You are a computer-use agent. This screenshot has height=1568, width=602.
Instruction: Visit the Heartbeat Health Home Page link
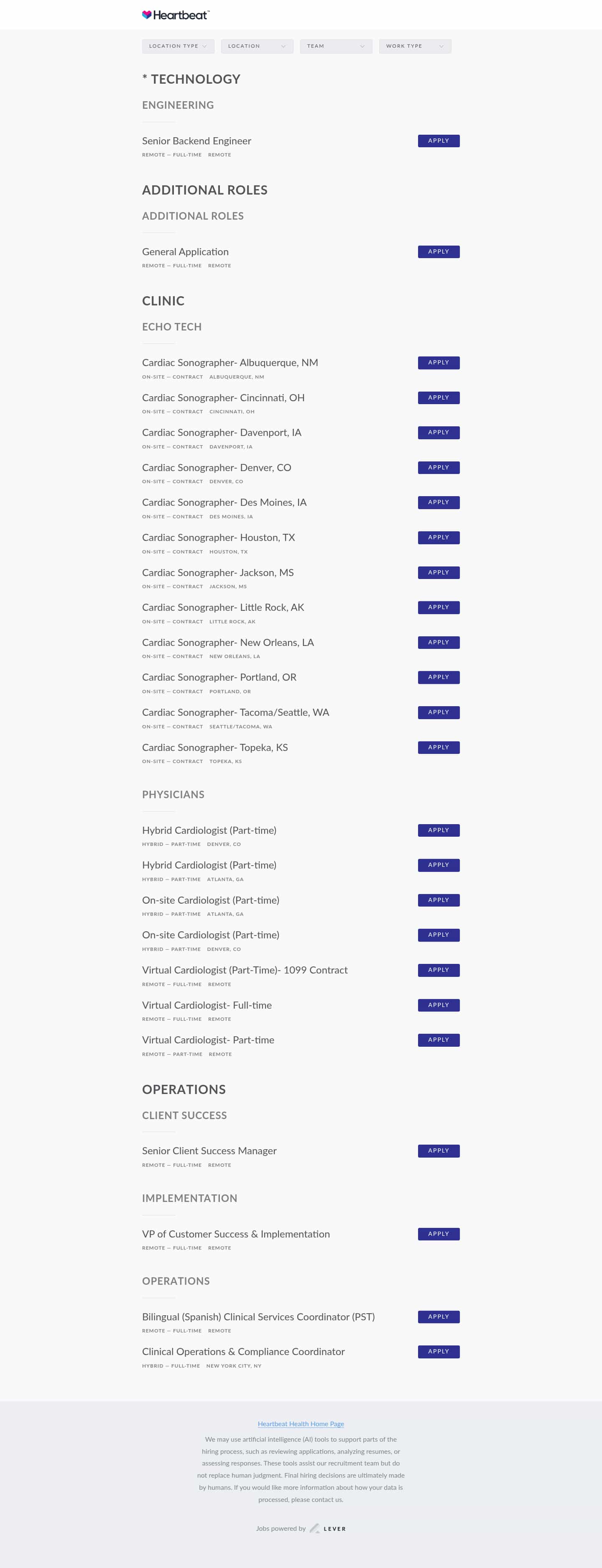click(x=301, y=1424)
